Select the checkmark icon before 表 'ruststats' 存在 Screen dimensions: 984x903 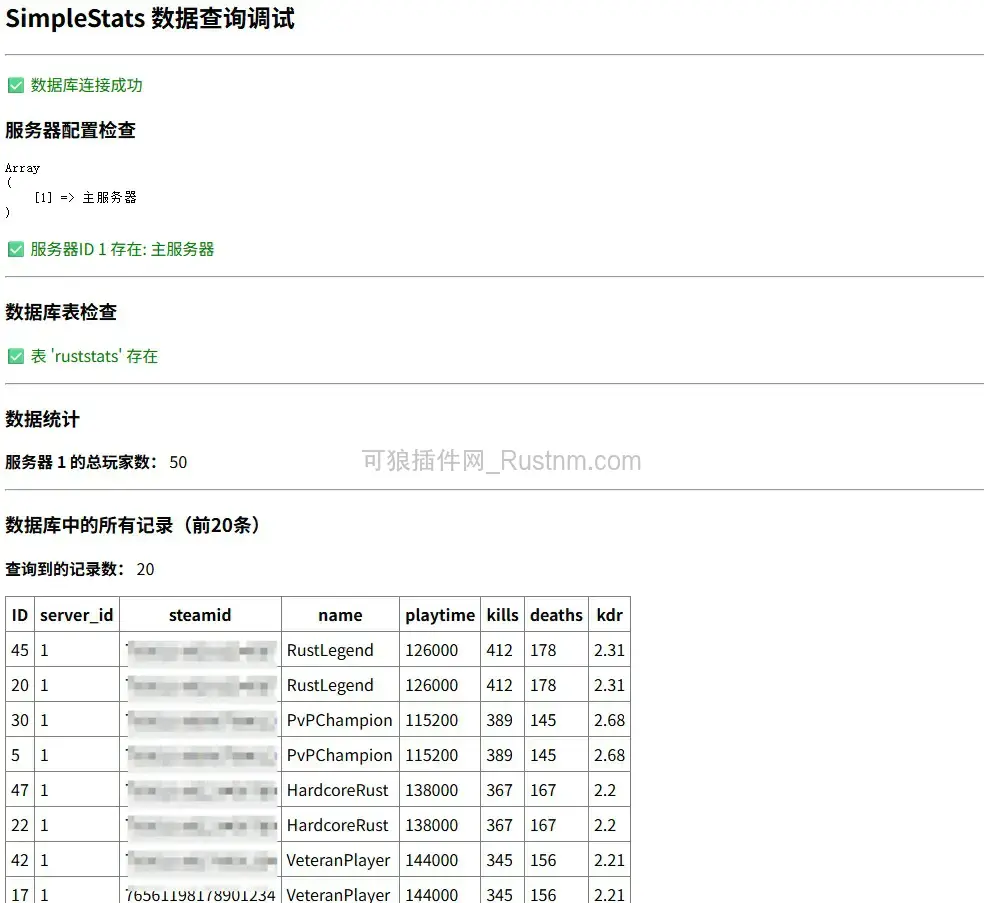coord(16,356)
